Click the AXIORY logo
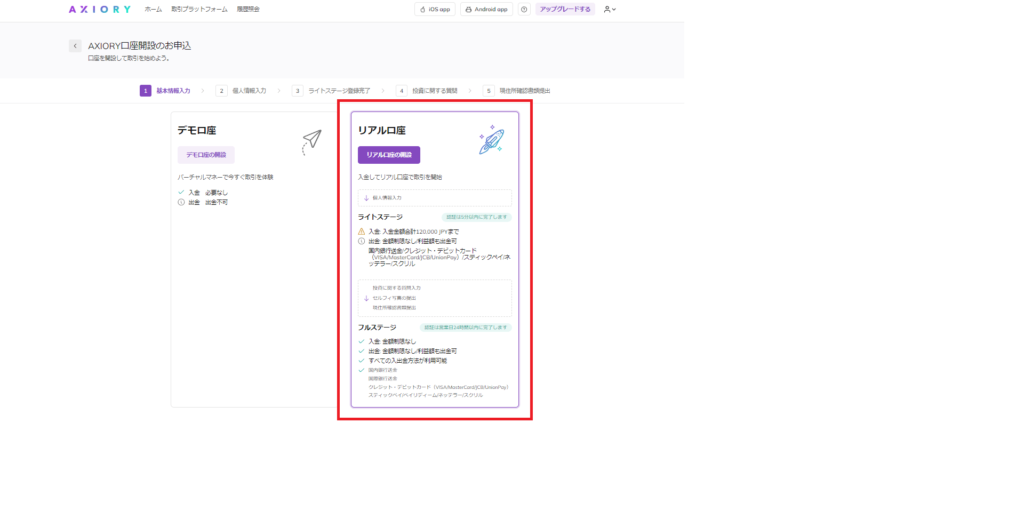This screenshot has height=526, width=1024. pos(99,9)
